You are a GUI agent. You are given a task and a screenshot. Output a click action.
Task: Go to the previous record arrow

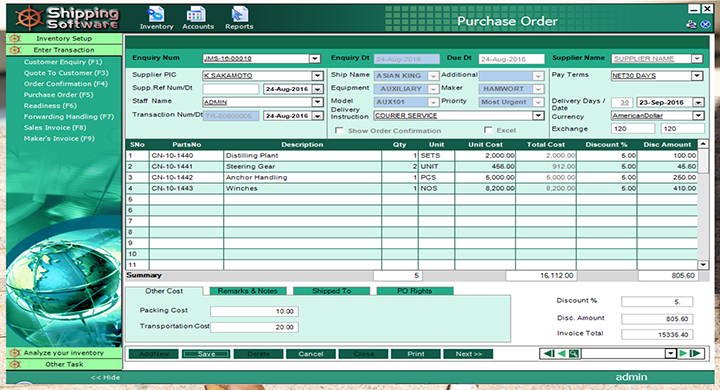(x=561, y=353)
